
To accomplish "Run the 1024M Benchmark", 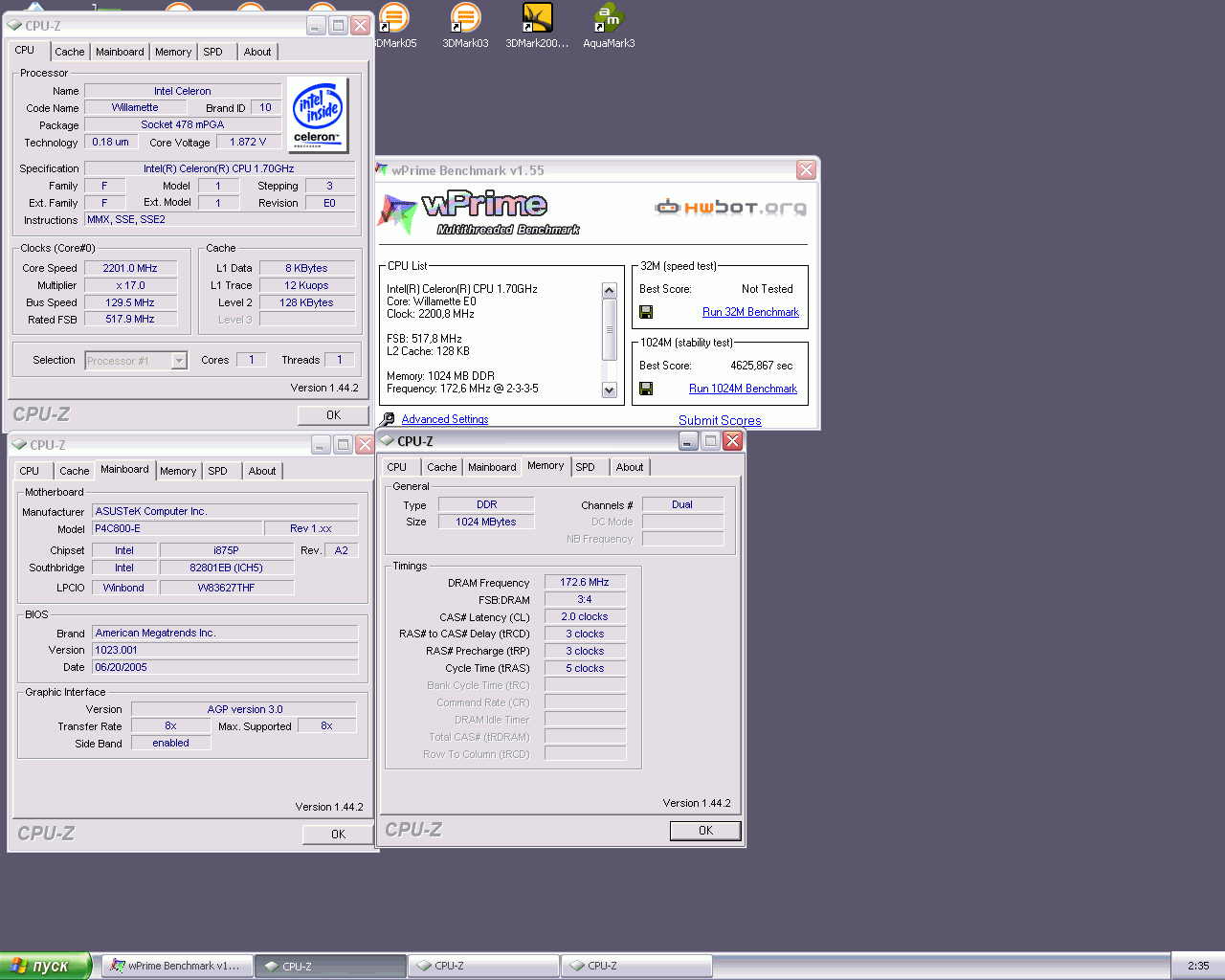I will (x=743, y=389).
